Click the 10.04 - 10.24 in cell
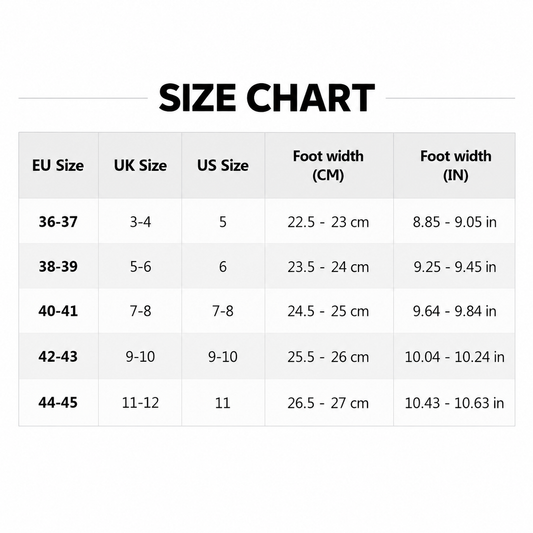 [454, 356]
